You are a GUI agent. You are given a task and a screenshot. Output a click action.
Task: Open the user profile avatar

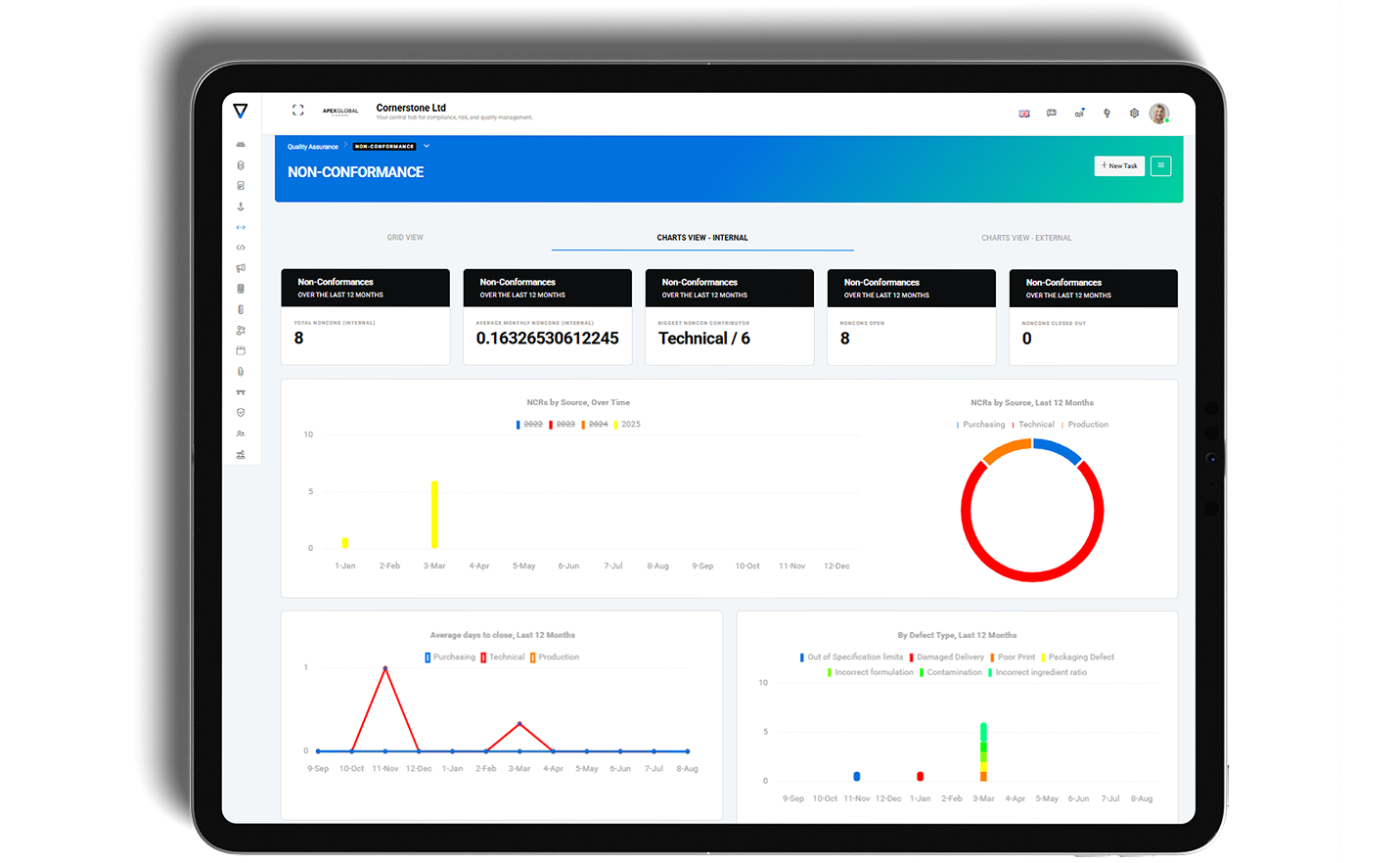pyautogui.click(x=1159, y=114)
